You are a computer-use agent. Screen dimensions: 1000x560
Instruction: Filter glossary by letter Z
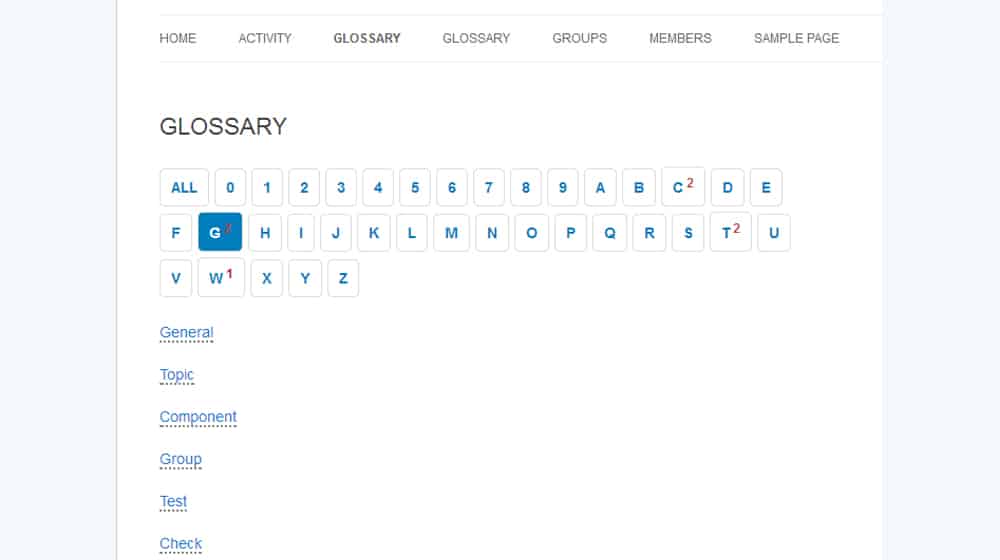(343, 278)
